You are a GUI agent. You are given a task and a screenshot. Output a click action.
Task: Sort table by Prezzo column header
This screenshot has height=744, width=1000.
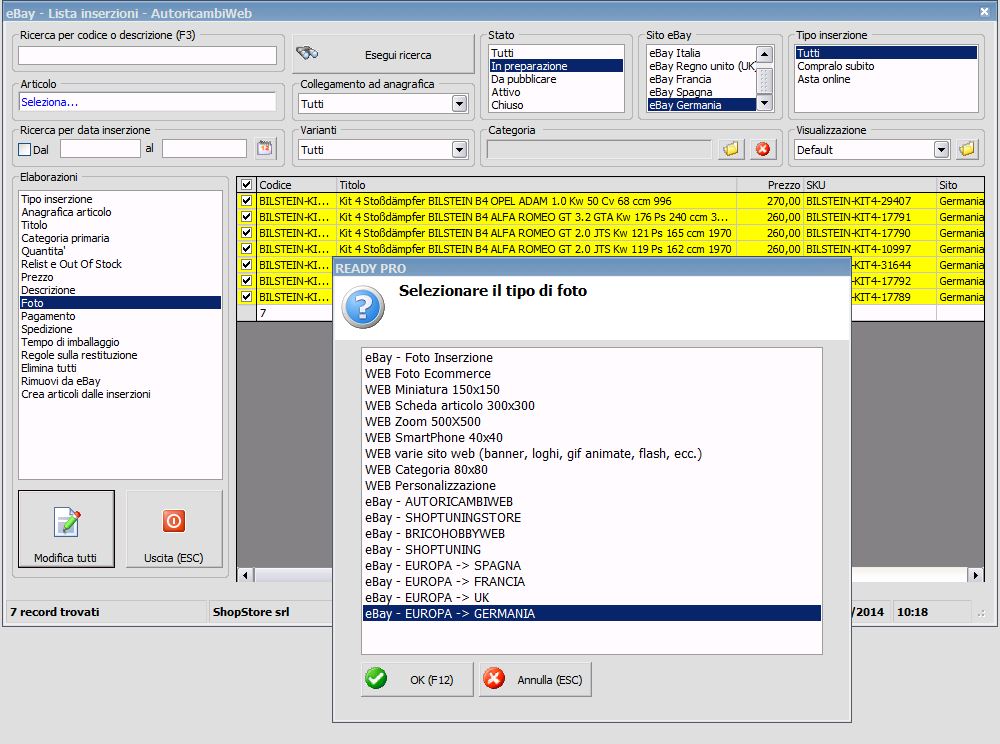770,185
